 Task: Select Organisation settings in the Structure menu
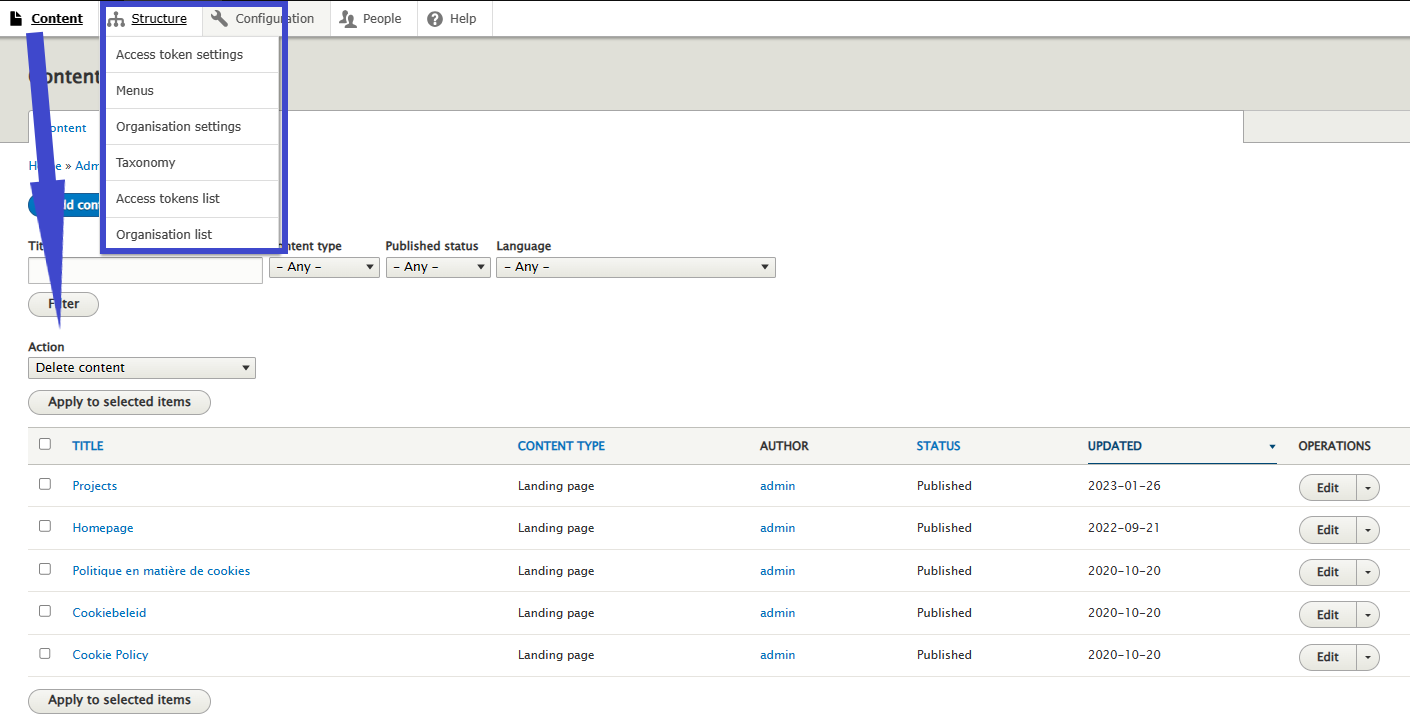(178, 126)
